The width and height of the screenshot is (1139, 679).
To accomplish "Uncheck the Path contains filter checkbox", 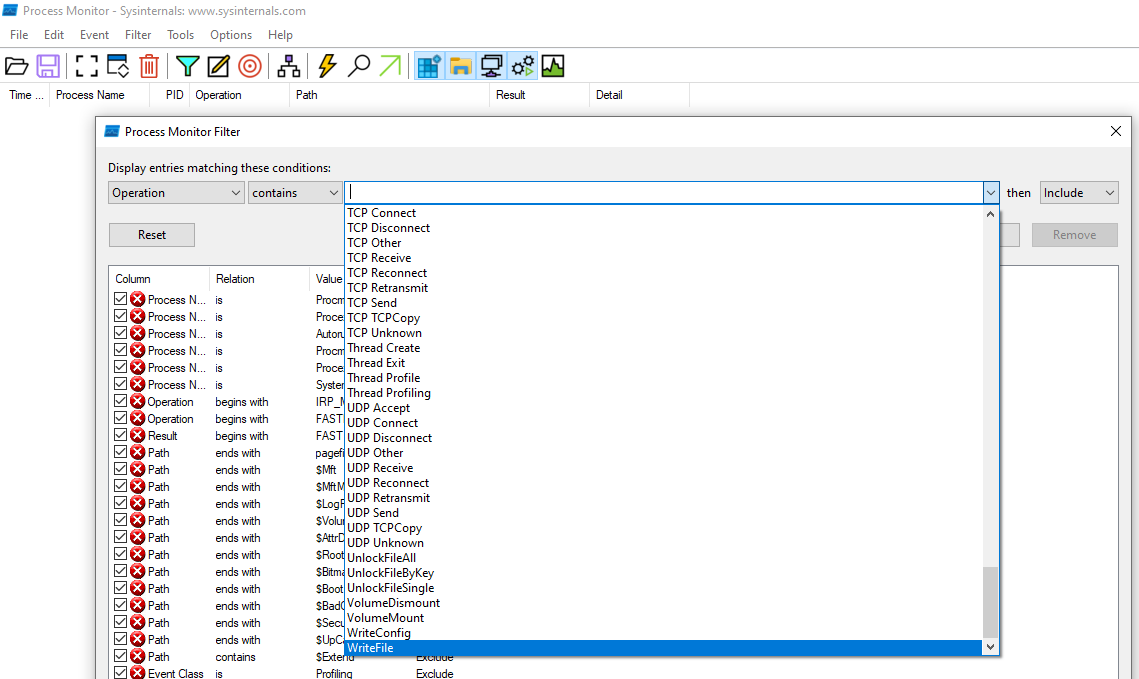I will pos(121,657).
